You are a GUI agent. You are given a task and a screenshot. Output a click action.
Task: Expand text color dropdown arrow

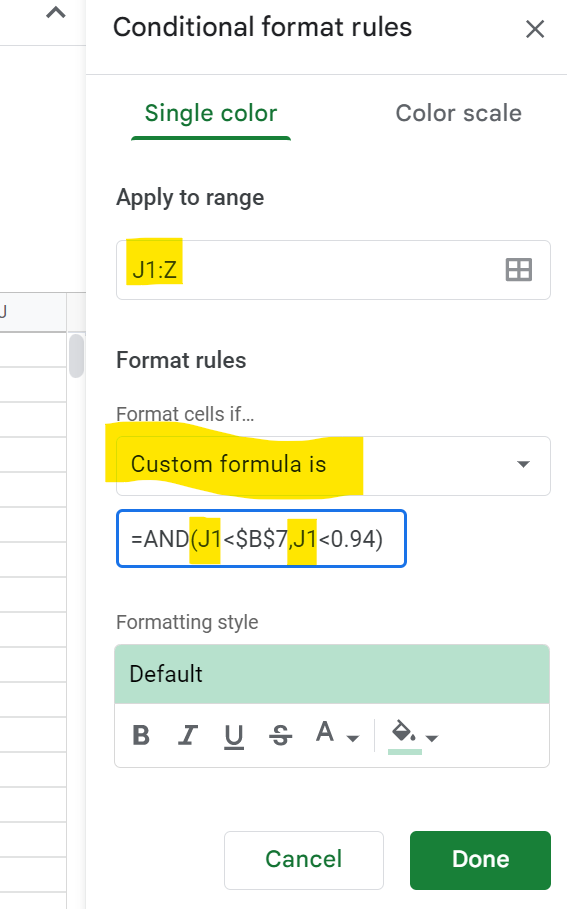pyautogui.click(x=352, y=738)
